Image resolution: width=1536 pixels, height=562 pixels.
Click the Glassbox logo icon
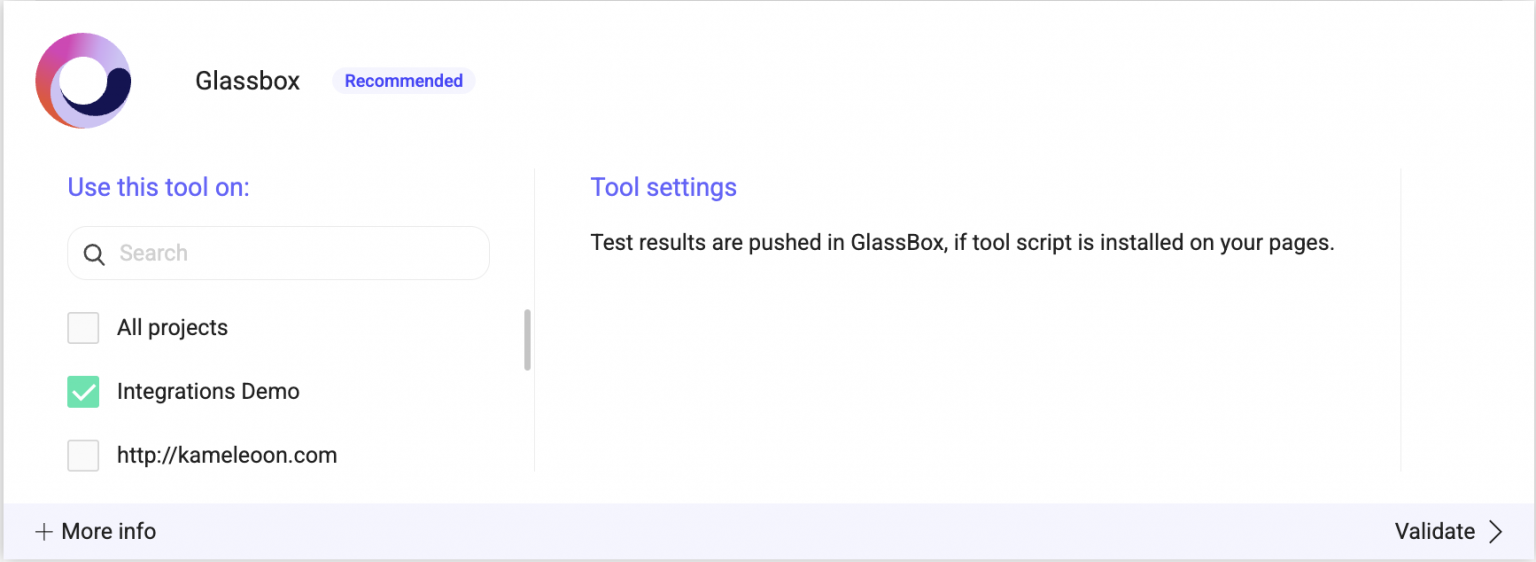(83, 81)
